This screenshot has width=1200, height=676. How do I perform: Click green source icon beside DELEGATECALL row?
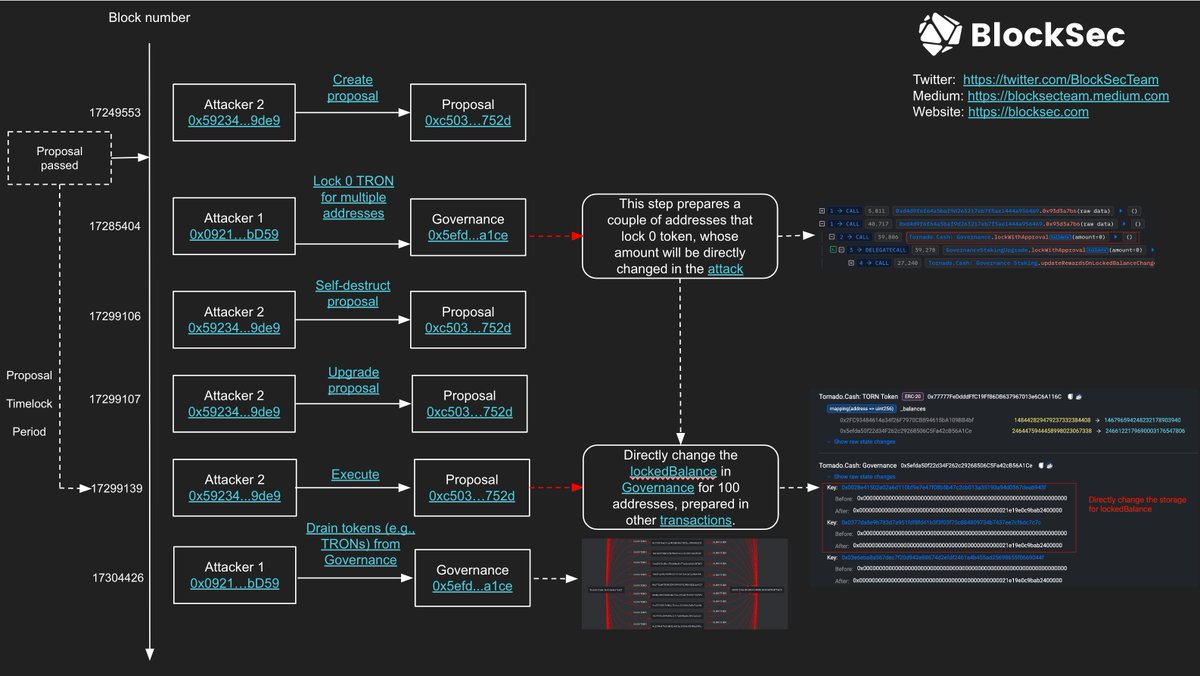coord(833,250)
